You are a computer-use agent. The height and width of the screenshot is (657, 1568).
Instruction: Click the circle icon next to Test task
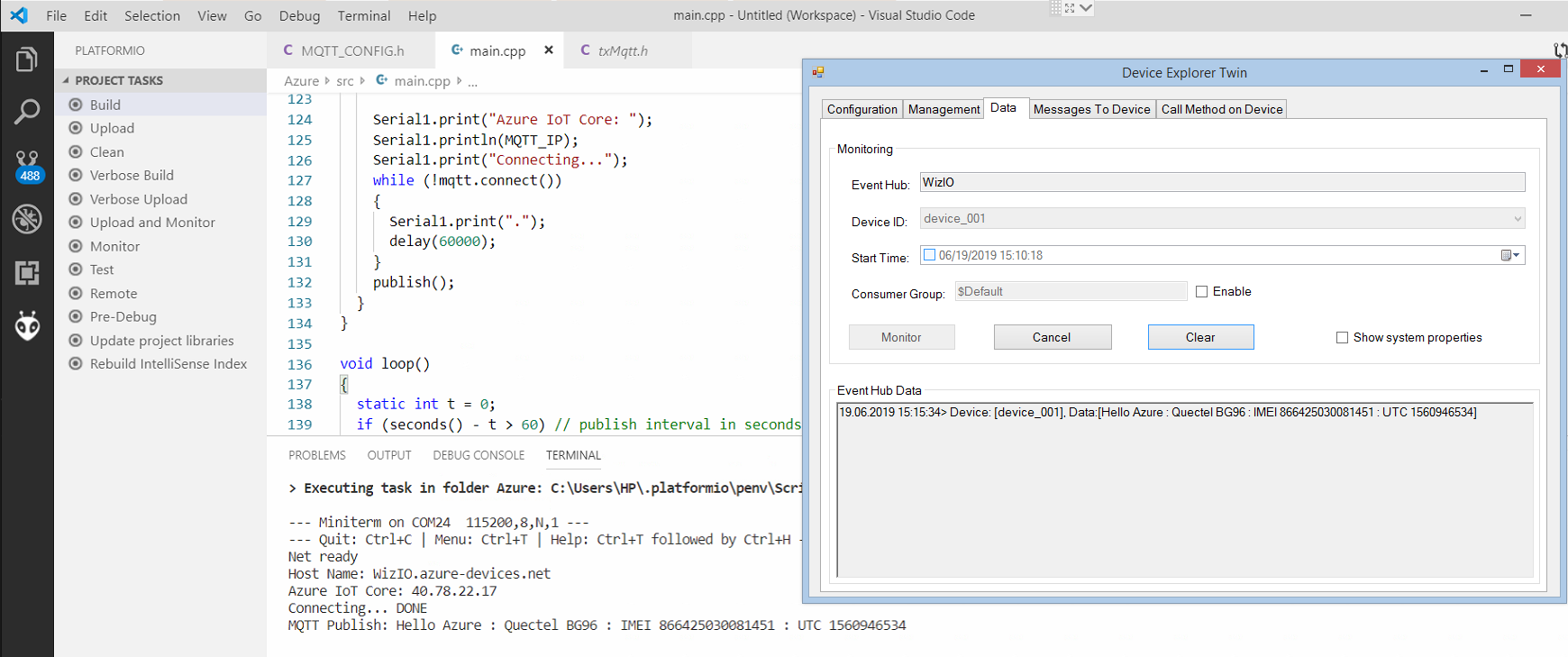point(76,269)
